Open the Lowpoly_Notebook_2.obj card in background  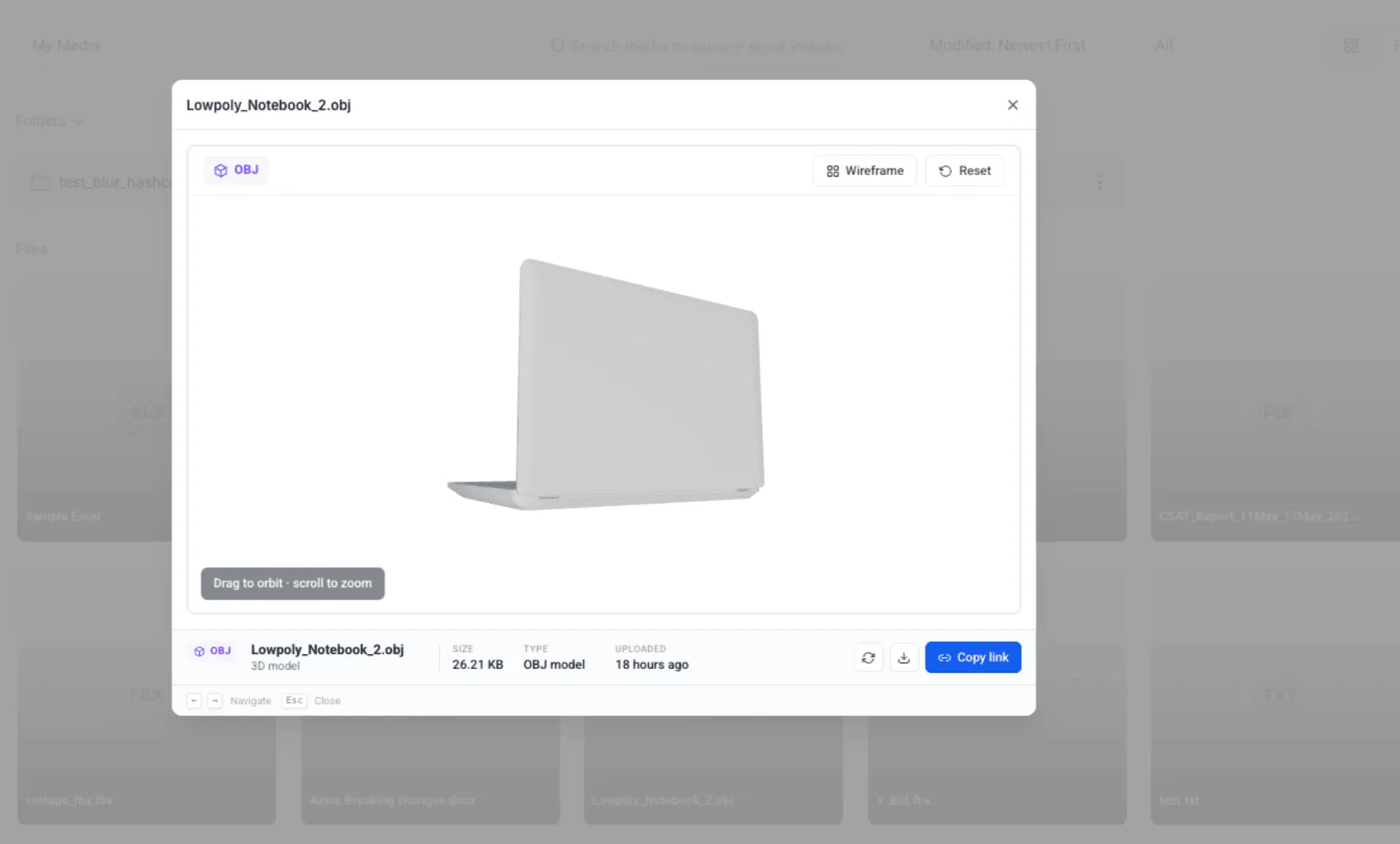click(x=713, y=770)
